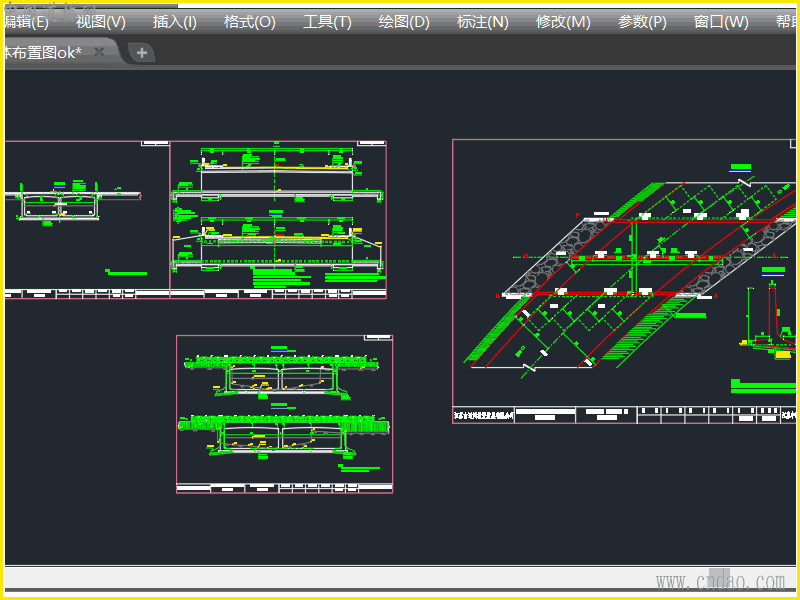Close the 布置图ok* drawing tab
Viewport: 800px width, 600px height.
(x=99, y=52)
